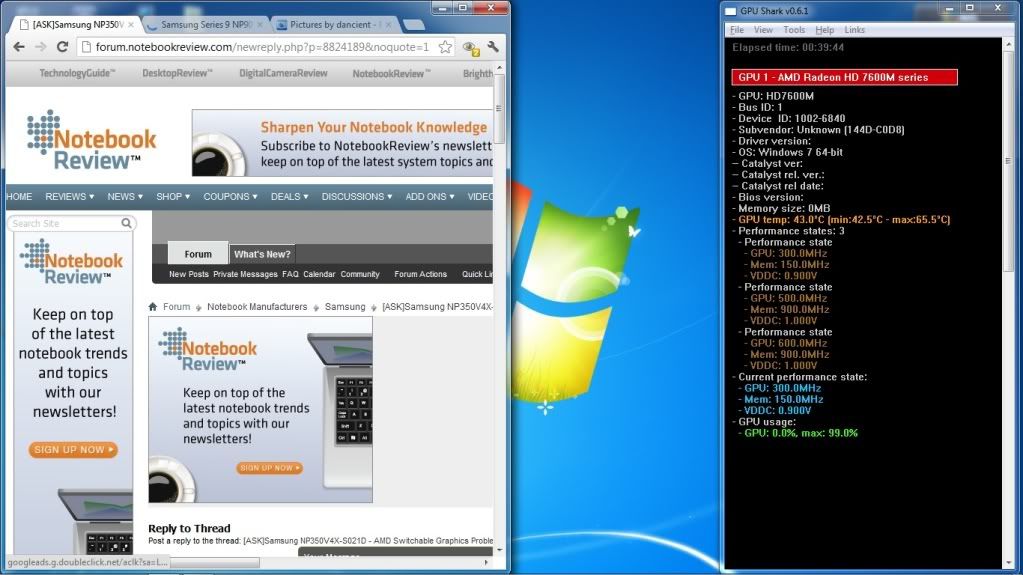This screenshot has height=575, width=1023.
Task: Click Notebook Manufacturers breadcrumb link
Action: pyautogui.click(x=257, y=307)
